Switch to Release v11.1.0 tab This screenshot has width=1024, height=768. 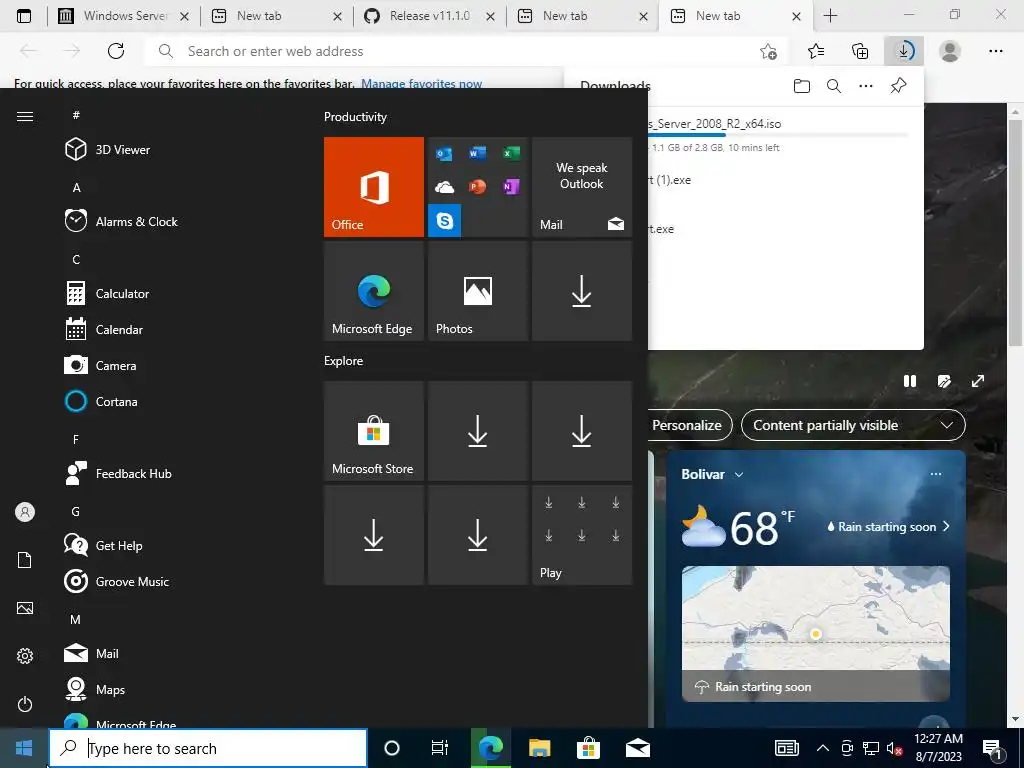pos(429,16)
